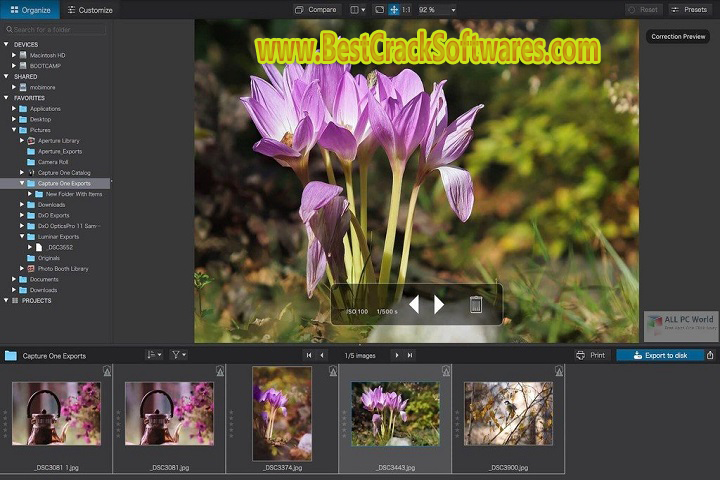Collapse the Luminar Exports folder

click(x=22, y=237)
